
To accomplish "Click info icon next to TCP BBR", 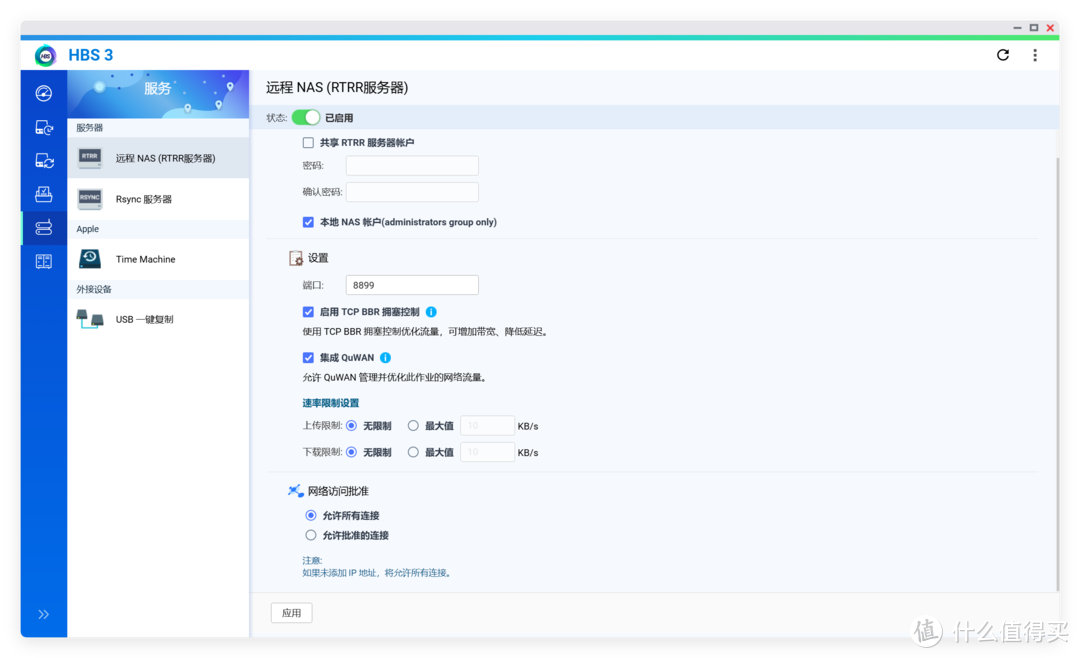I will [x=431, y=312].
